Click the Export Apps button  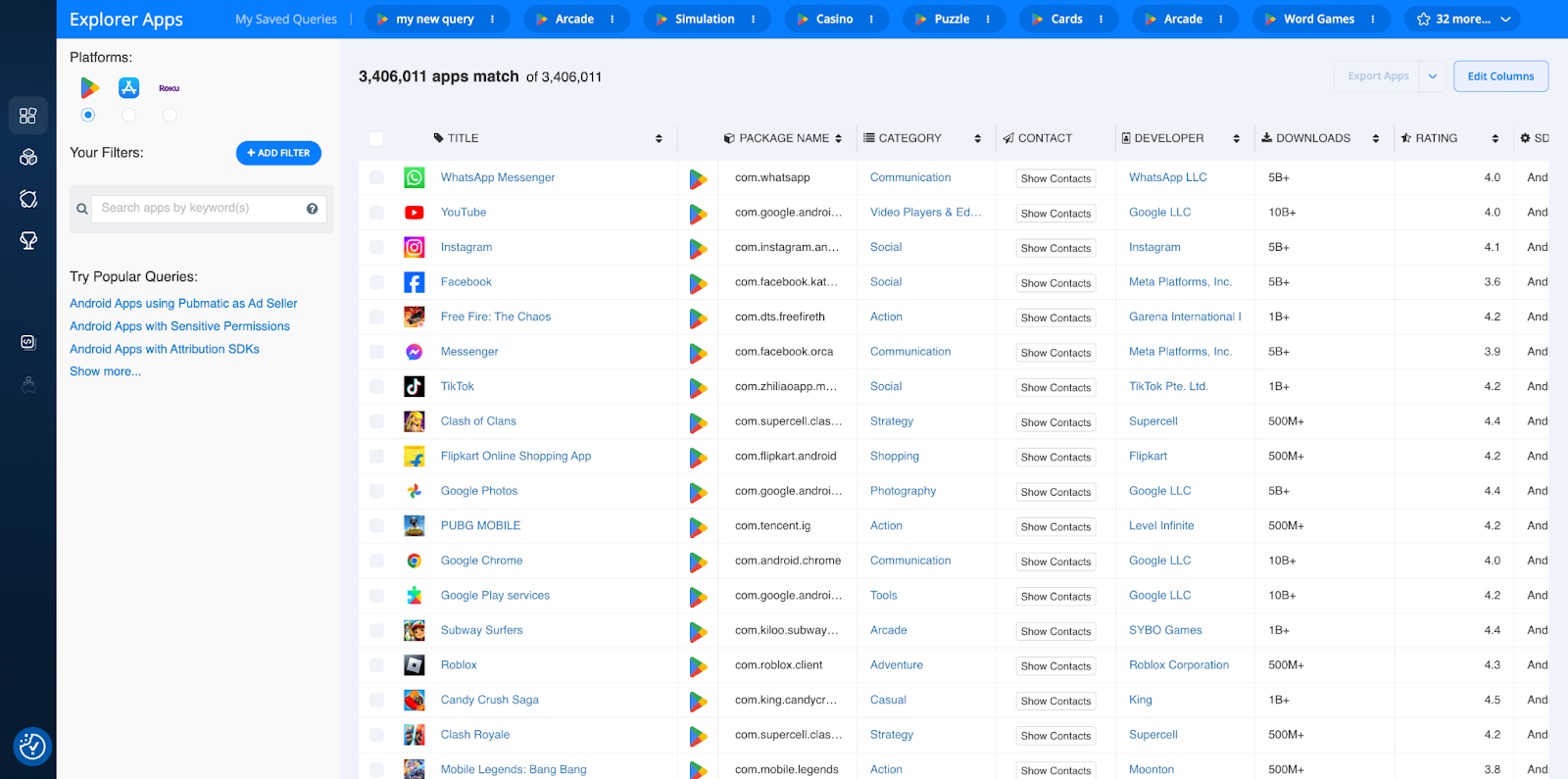[x=1378, y=76]
